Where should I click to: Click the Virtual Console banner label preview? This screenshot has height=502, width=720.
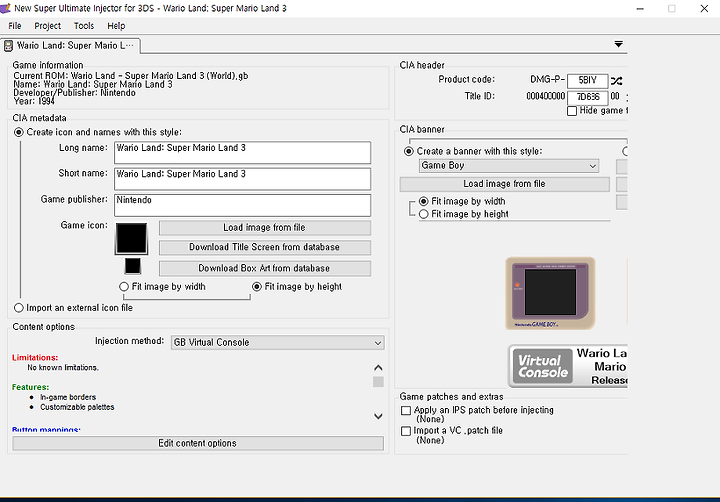[x=568, y=366]
